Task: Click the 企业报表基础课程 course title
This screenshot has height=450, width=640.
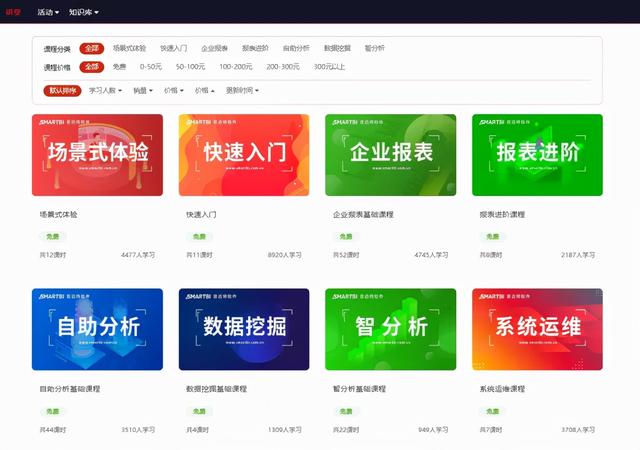Action: click(x=363, y=214)
